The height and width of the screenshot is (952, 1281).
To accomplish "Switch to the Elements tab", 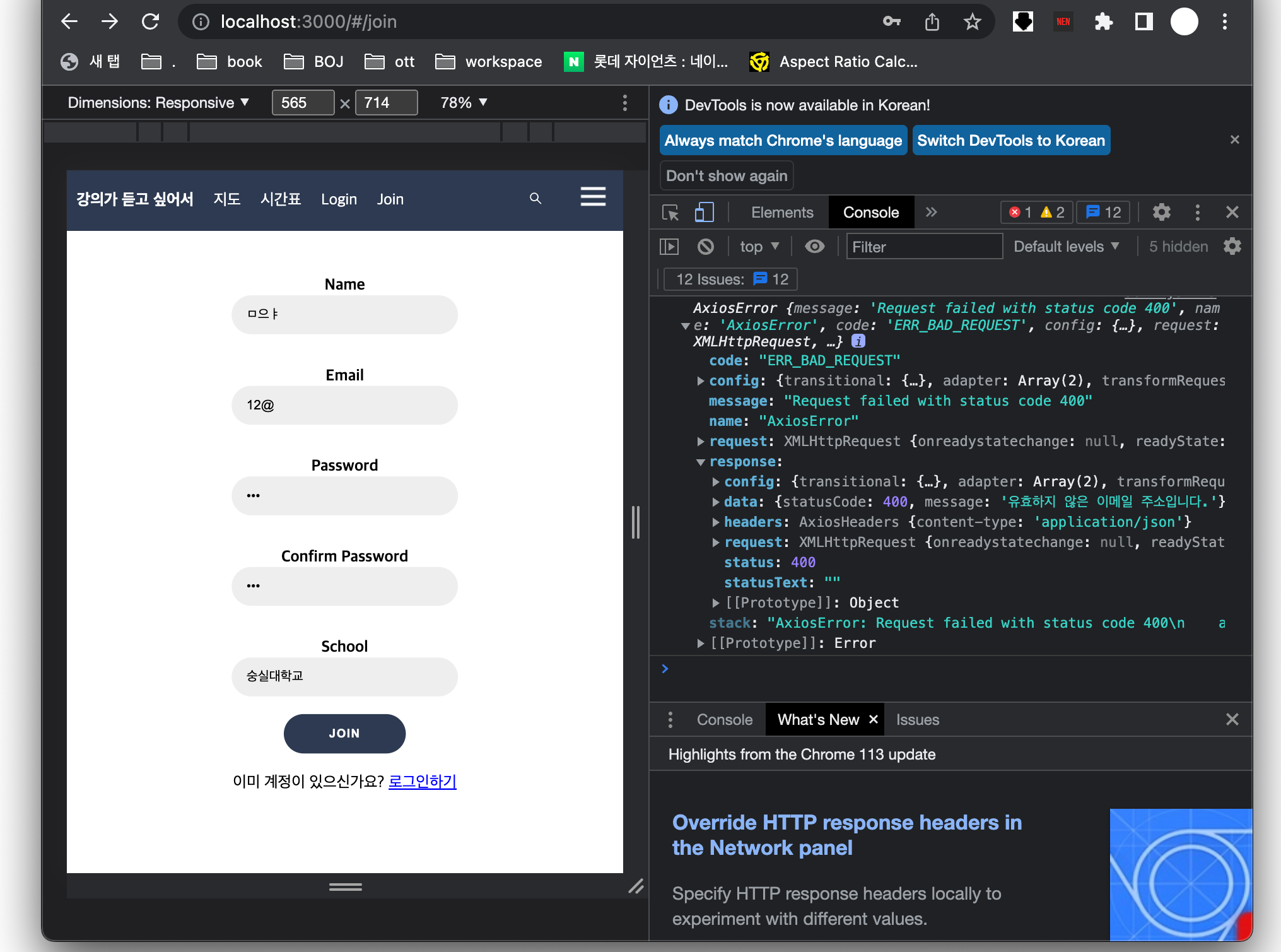I will [x=782, y=213].
